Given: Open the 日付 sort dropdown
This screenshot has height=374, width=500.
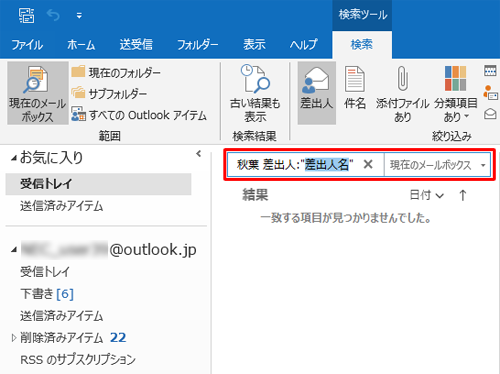Looking at the screenshot, I should (x=426, y=195).
